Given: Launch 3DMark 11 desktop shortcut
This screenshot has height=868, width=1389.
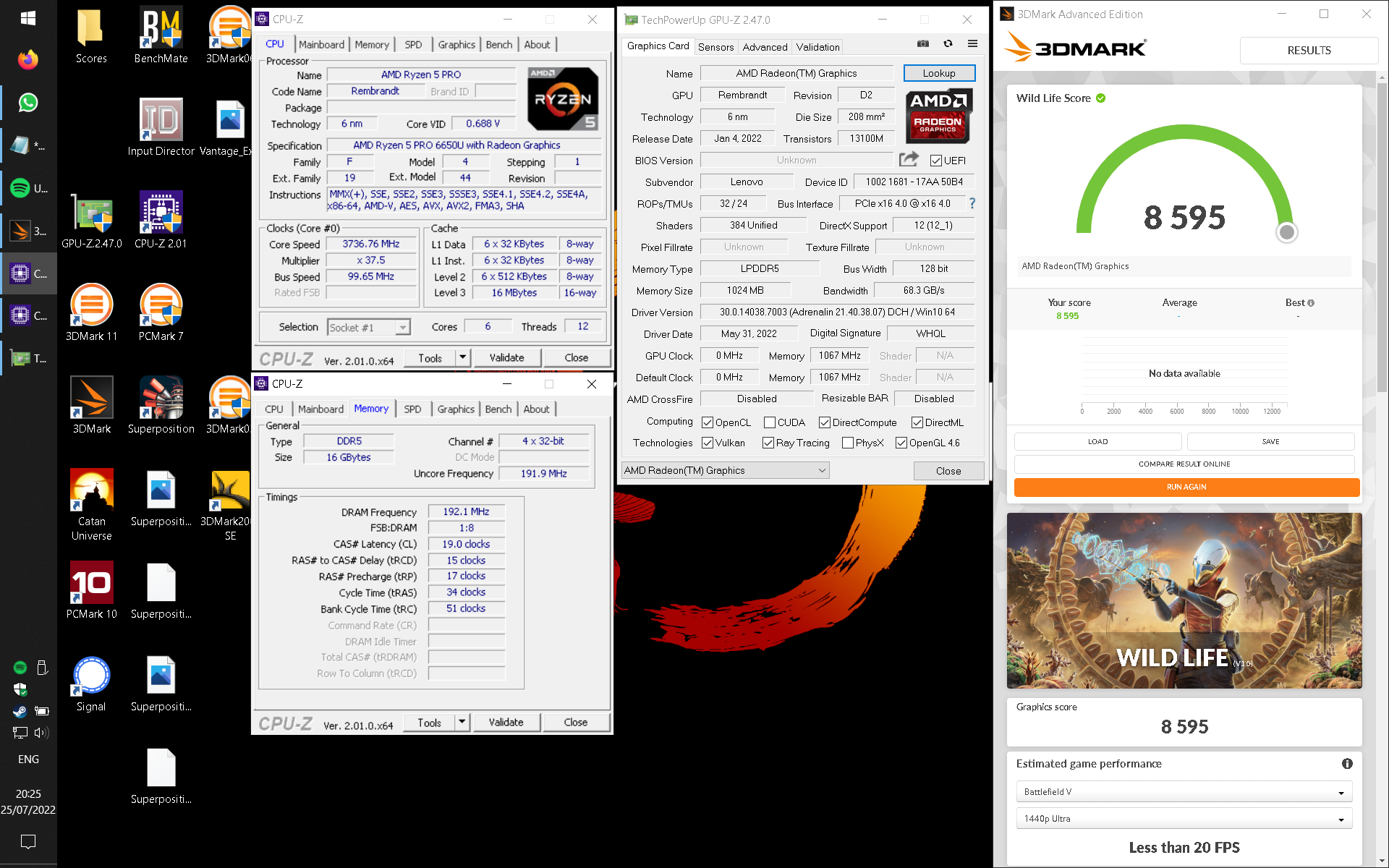Looking at the screenshot, I should [x=91, y=313].
